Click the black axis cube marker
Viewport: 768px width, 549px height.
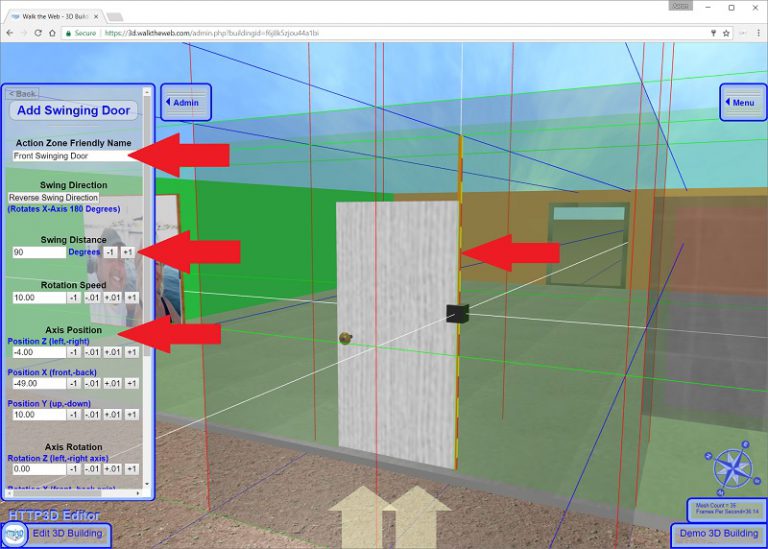(x=457, y=313)
